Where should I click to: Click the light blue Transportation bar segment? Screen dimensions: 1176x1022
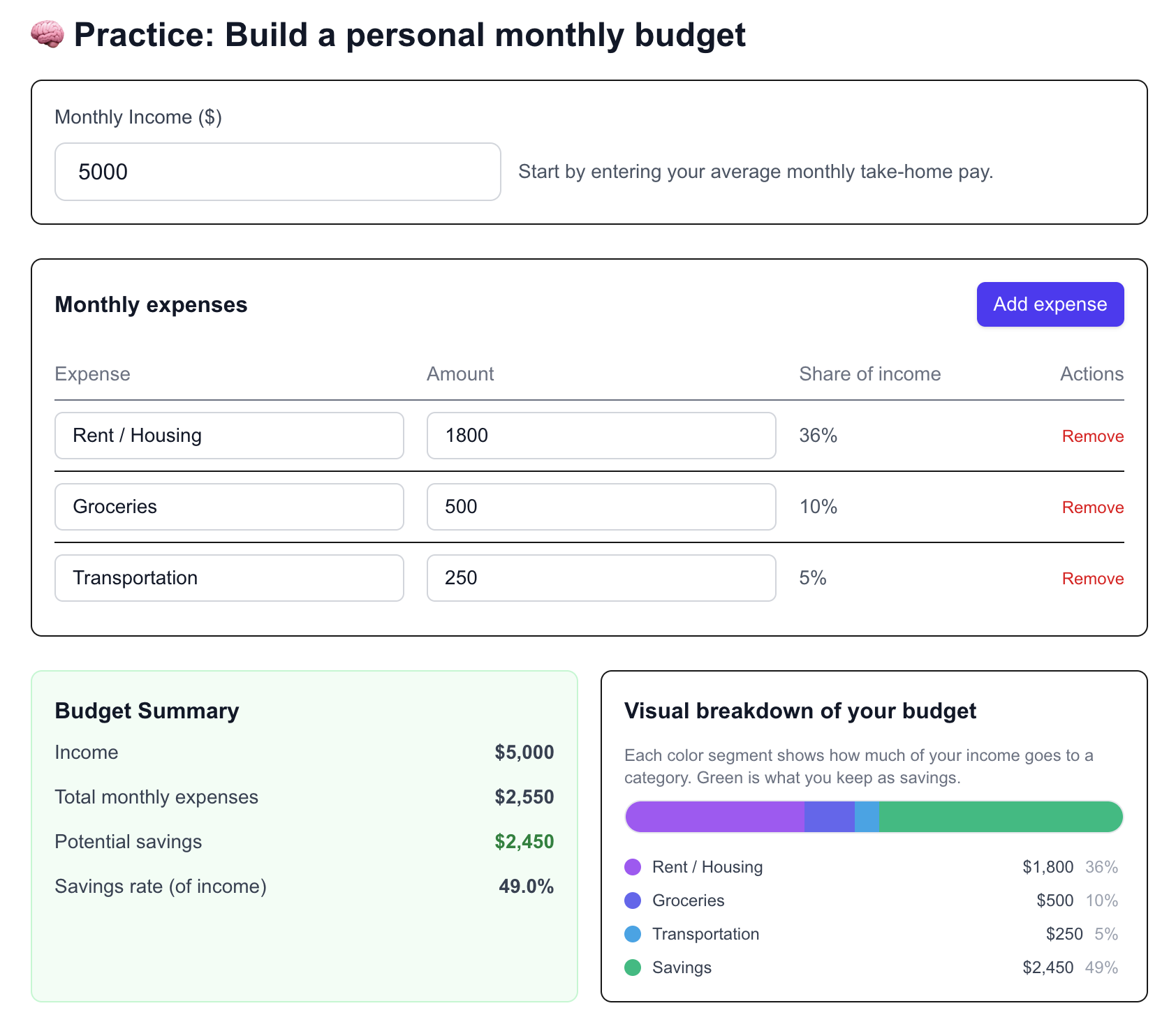867,817
